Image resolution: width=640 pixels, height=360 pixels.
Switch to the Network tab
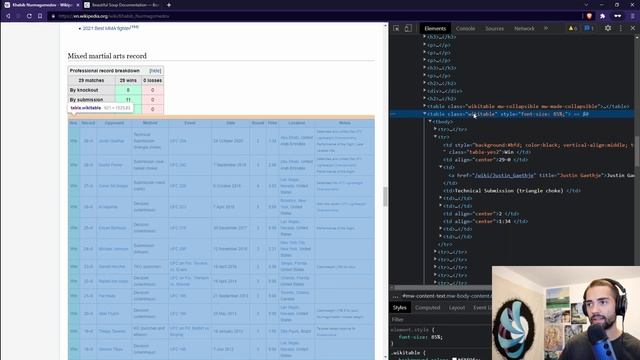[x=524, y=29]
